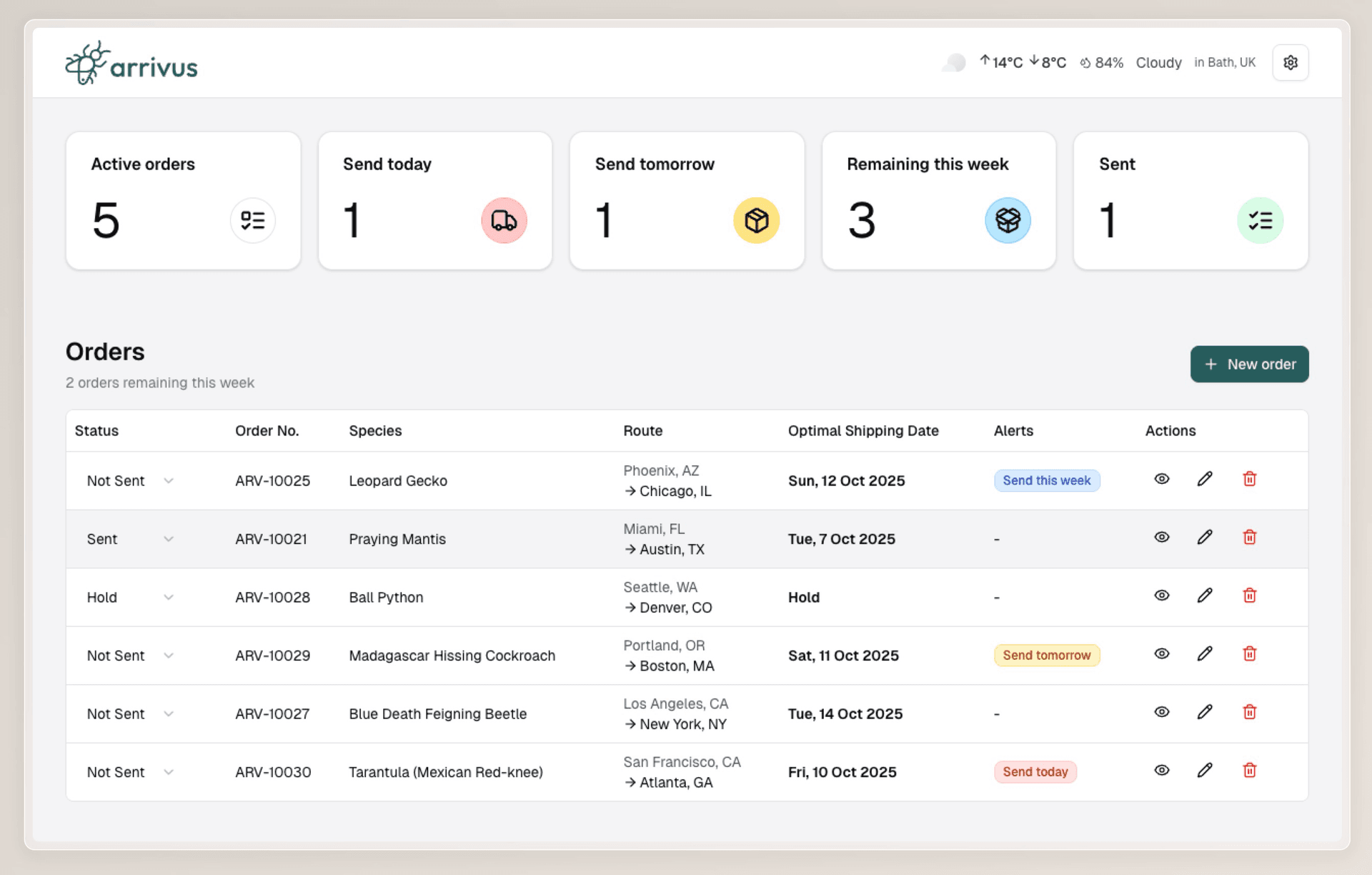
Task: Expand the Sent status chevron for ARV-10021
Action: point(169,538)
